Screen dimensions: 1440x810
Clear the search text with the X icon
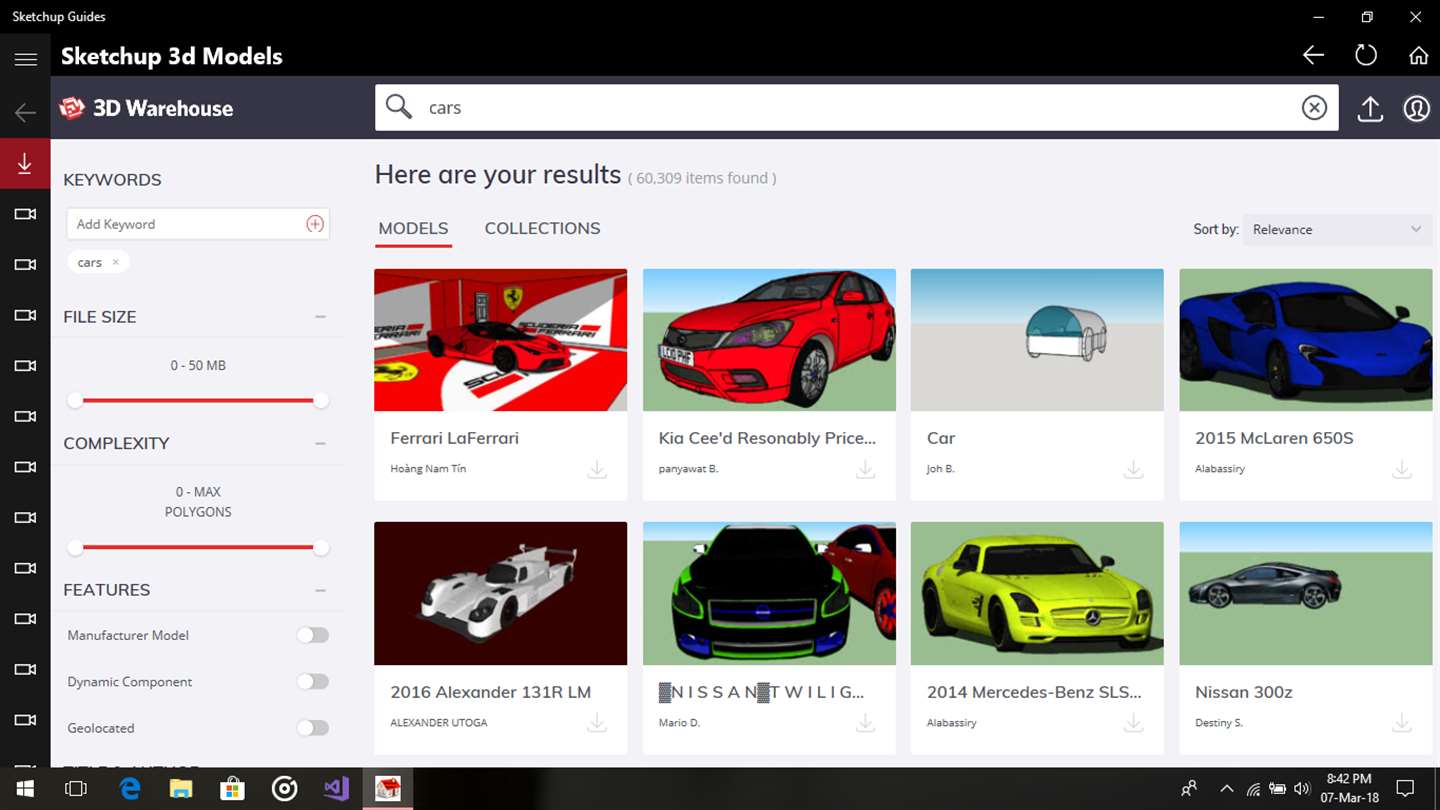(1314, 108)
